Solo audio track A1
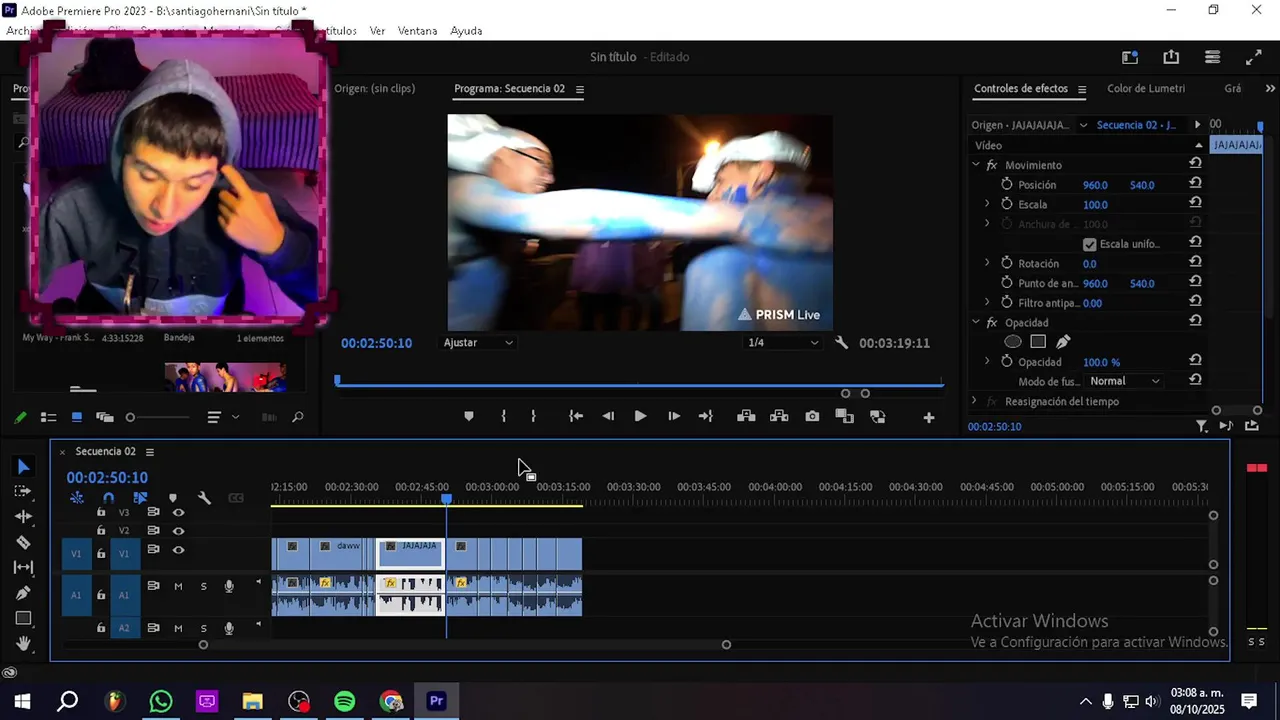This screenshot has height=720, width=1280. coord(204,587)
